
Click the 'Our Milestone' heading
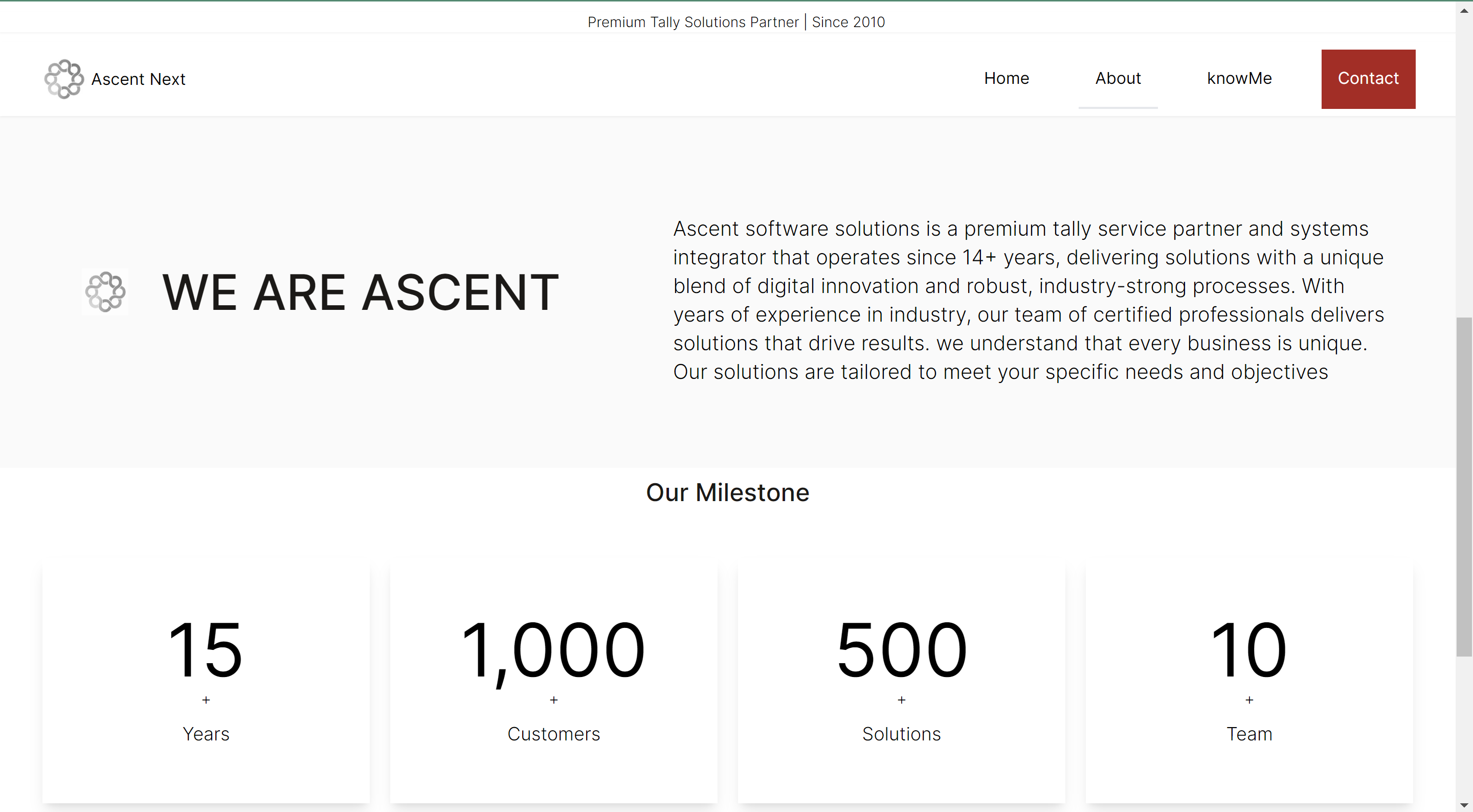(727, 492)
